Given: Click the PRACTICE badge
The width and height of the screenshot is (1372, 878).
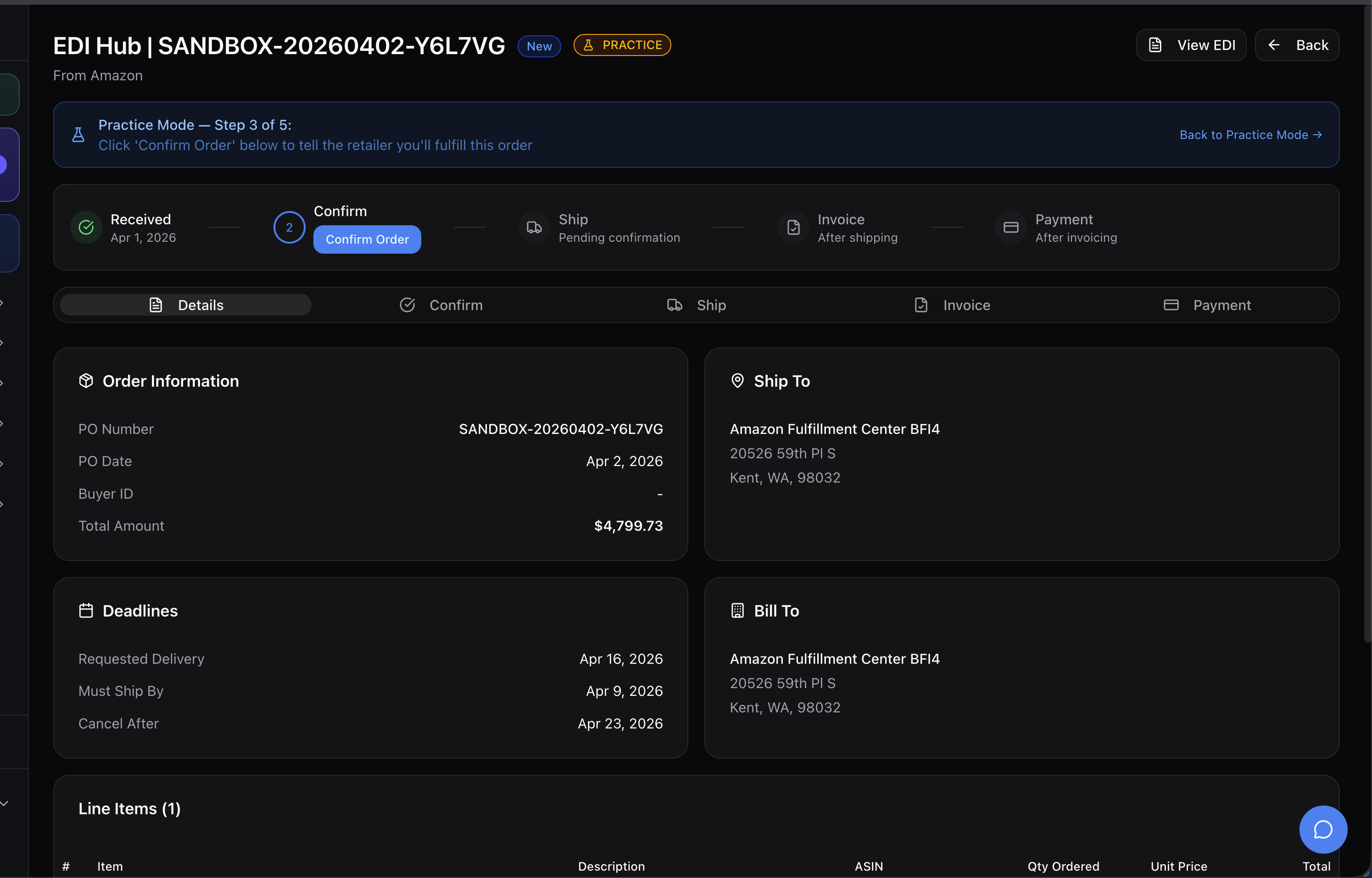Looking at the screenshot, I should [x=622, y=45].
